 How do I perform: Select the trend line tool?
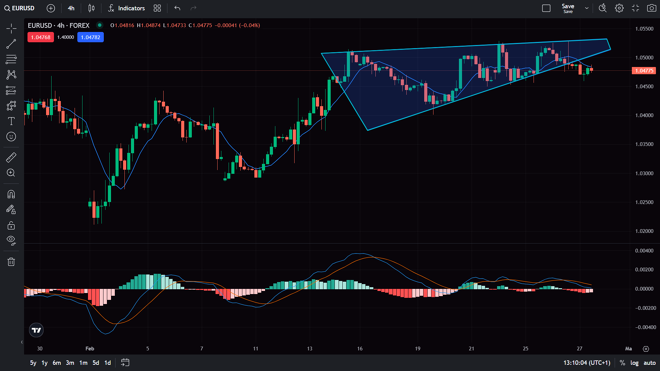(11, 44)
